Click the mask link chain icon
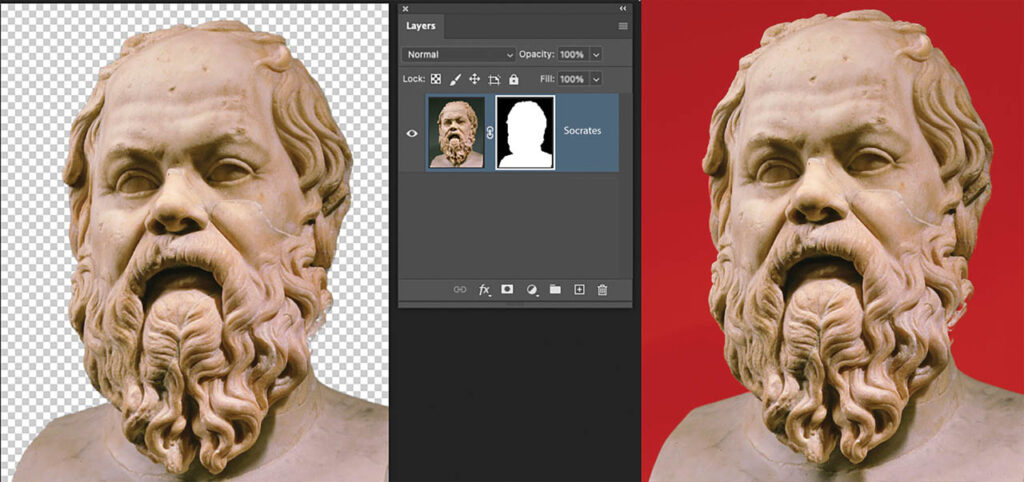 pyautogui.click(x=490, y=132)
